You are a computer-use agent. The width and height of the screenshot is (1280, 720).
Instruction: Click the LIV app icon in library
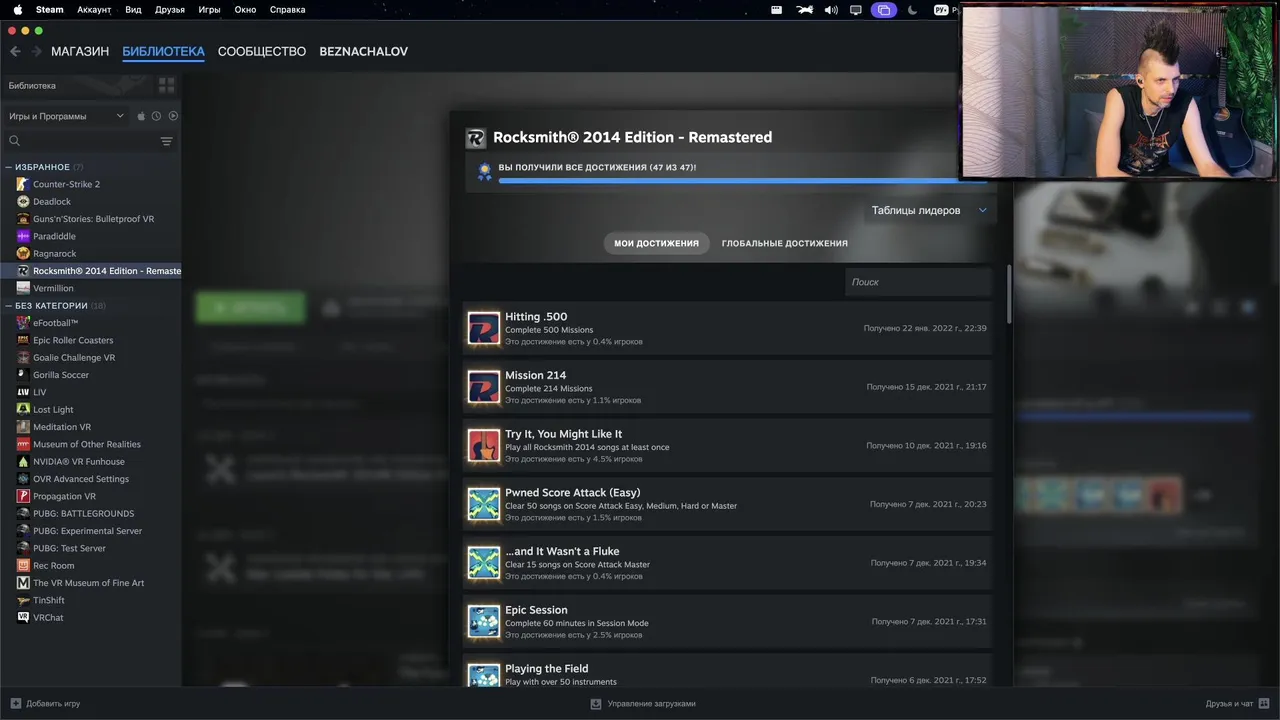point(23,392)
